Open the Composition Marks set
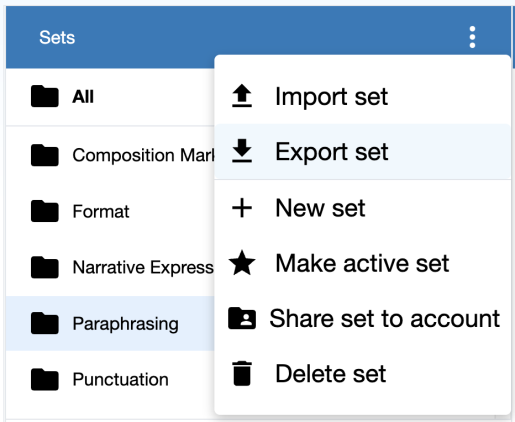Screen dimensions: 515x422 coord(110,155)
